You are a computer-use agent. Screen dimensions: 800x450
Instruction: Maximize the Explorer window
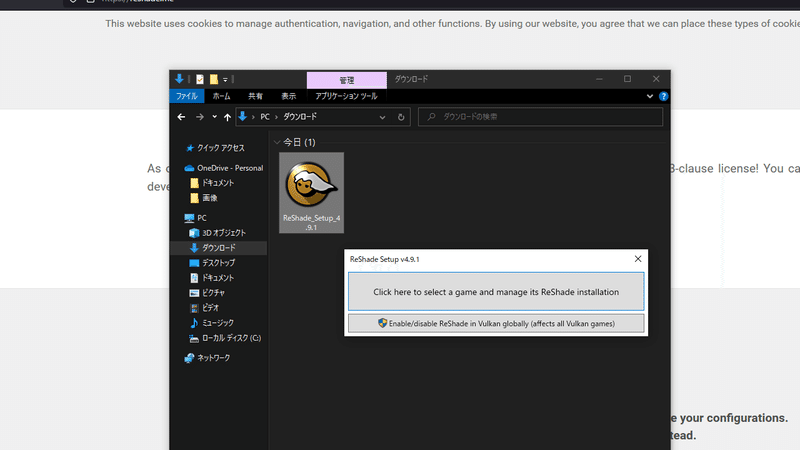click(628, 79)
